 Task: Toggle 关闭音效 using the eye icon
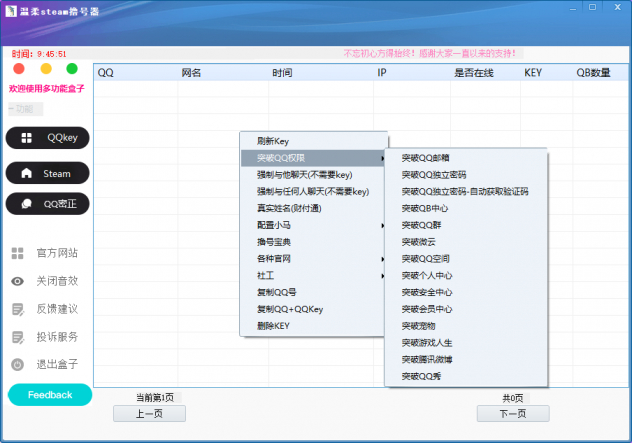click(x=17, y=281)
